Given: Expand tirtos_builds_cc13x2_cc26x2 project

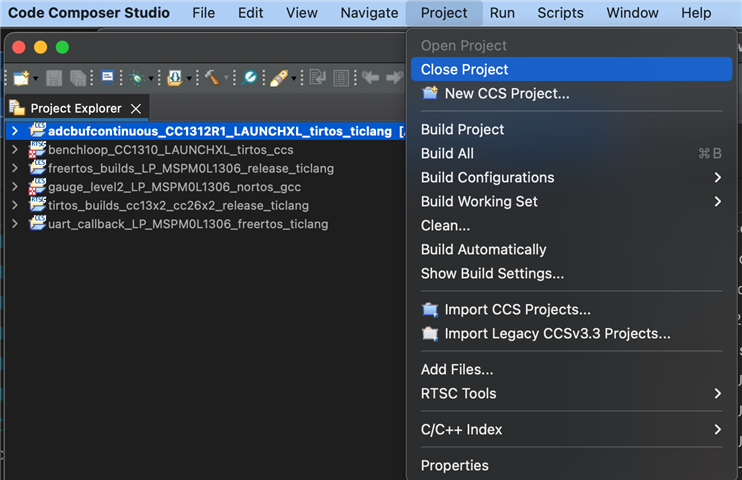Looking at the screenshot, I should (x=15, y=205).
